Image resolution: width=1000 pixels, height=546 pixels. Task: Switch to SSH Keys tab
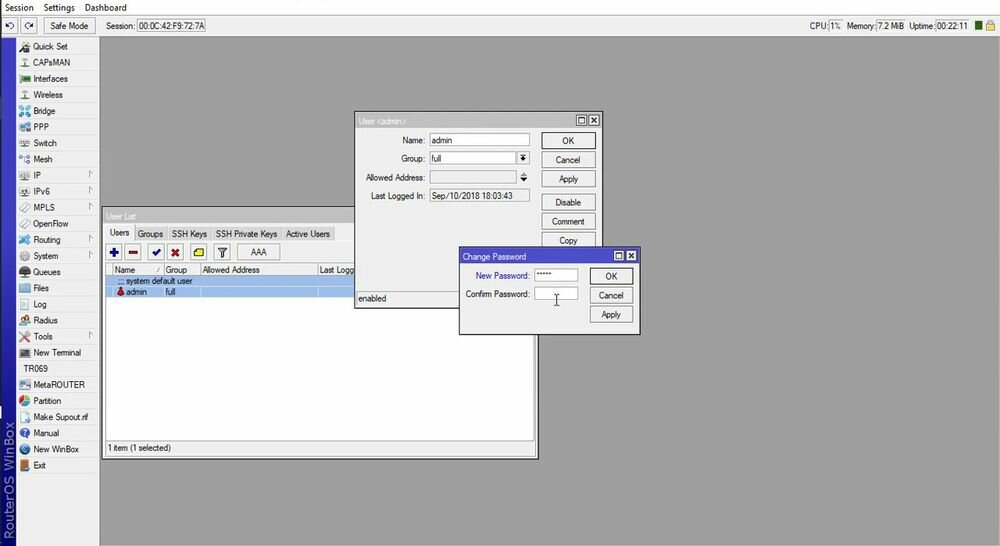click(x=189, y=234)
